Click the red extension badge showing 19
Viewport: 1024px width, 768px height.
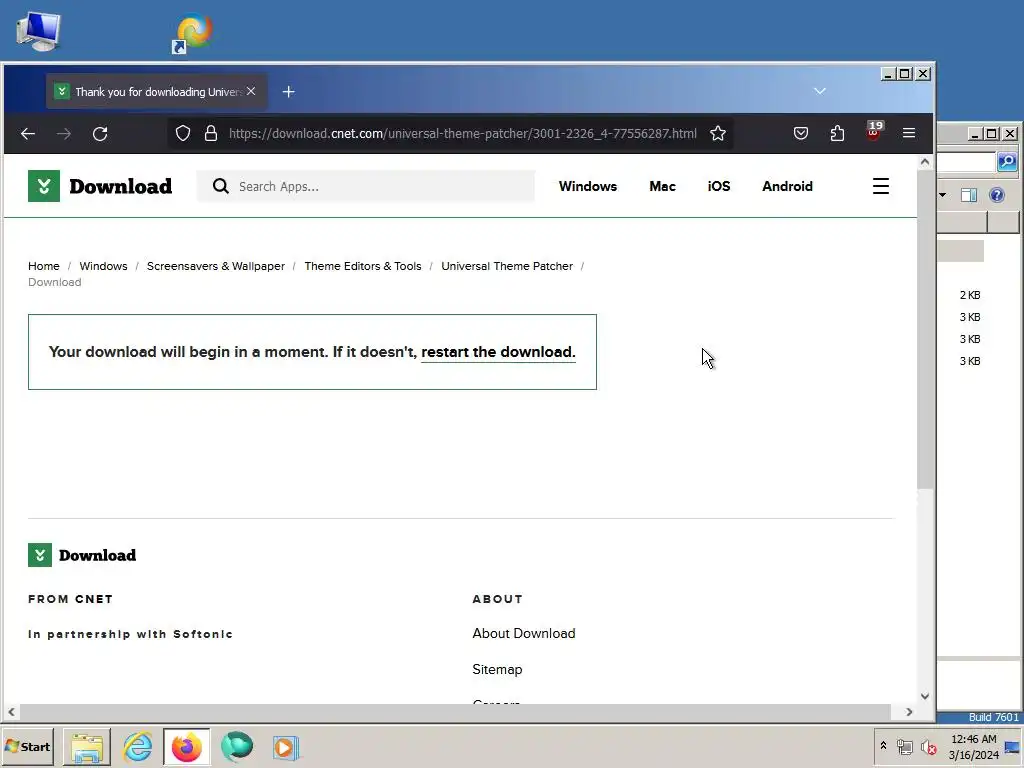pos(874,131)
